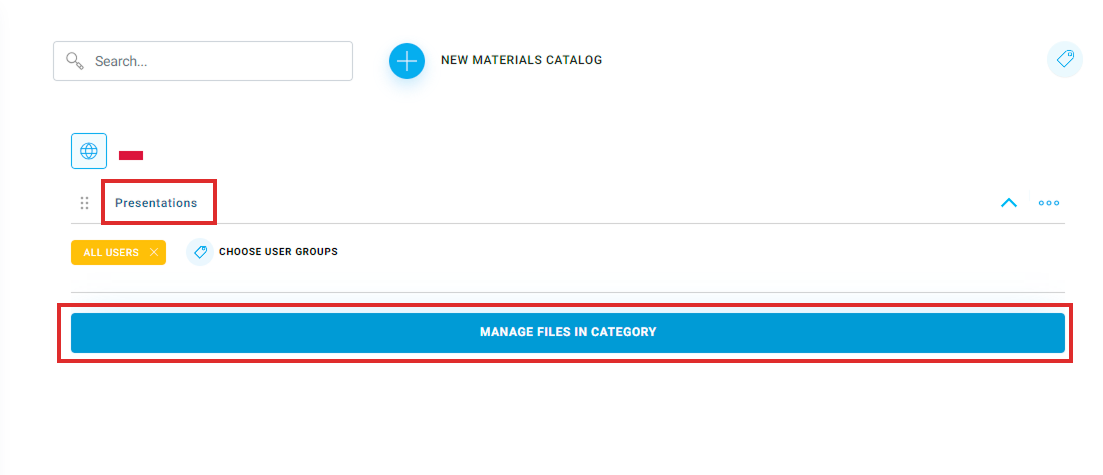The height and width of the screenshot is (475, 1103).
Task: Click the Search... placeholder text
Action: tap(121, 61)
